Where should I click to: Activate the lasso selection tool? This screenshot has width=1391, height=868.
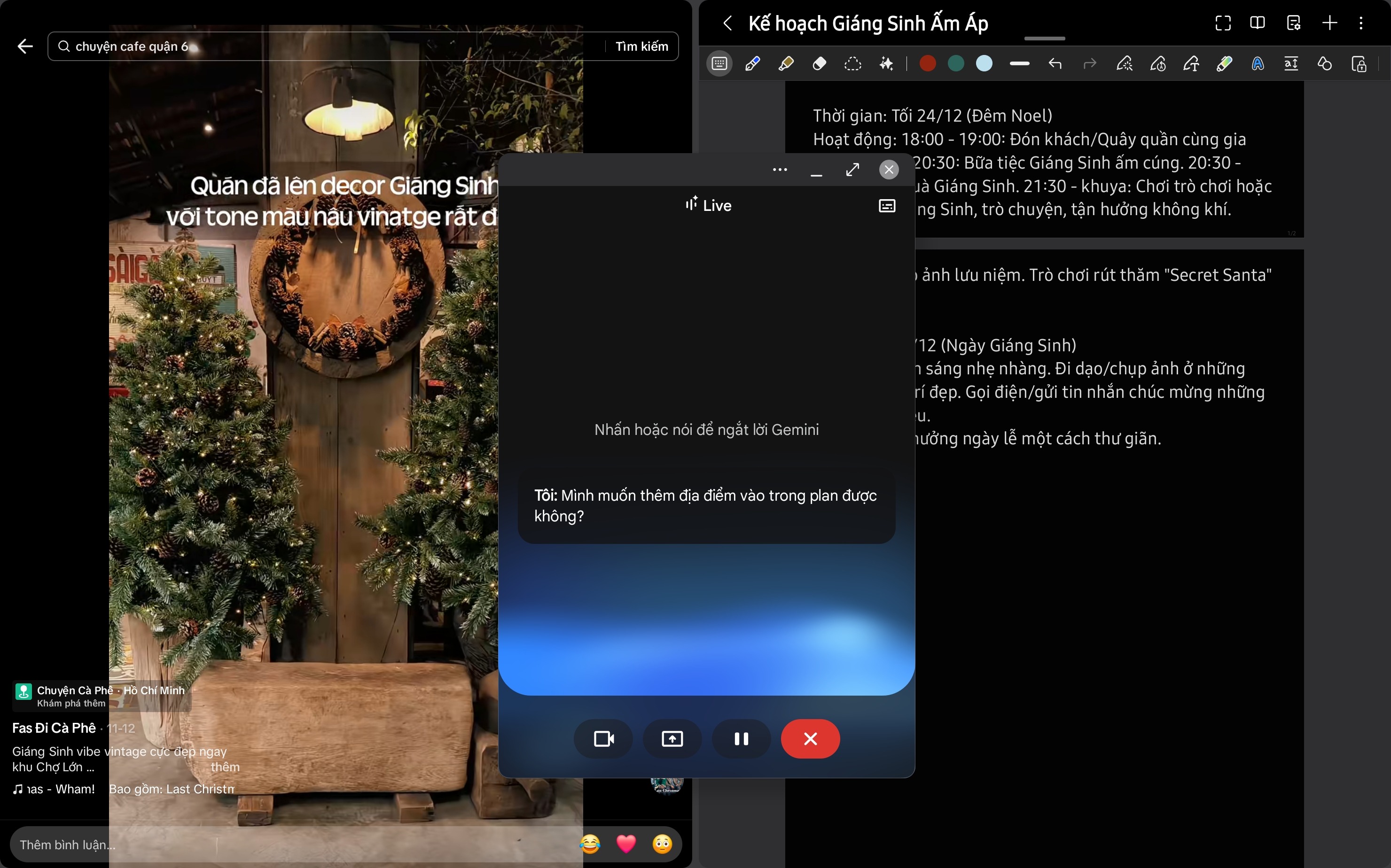[x=853, y=64]
